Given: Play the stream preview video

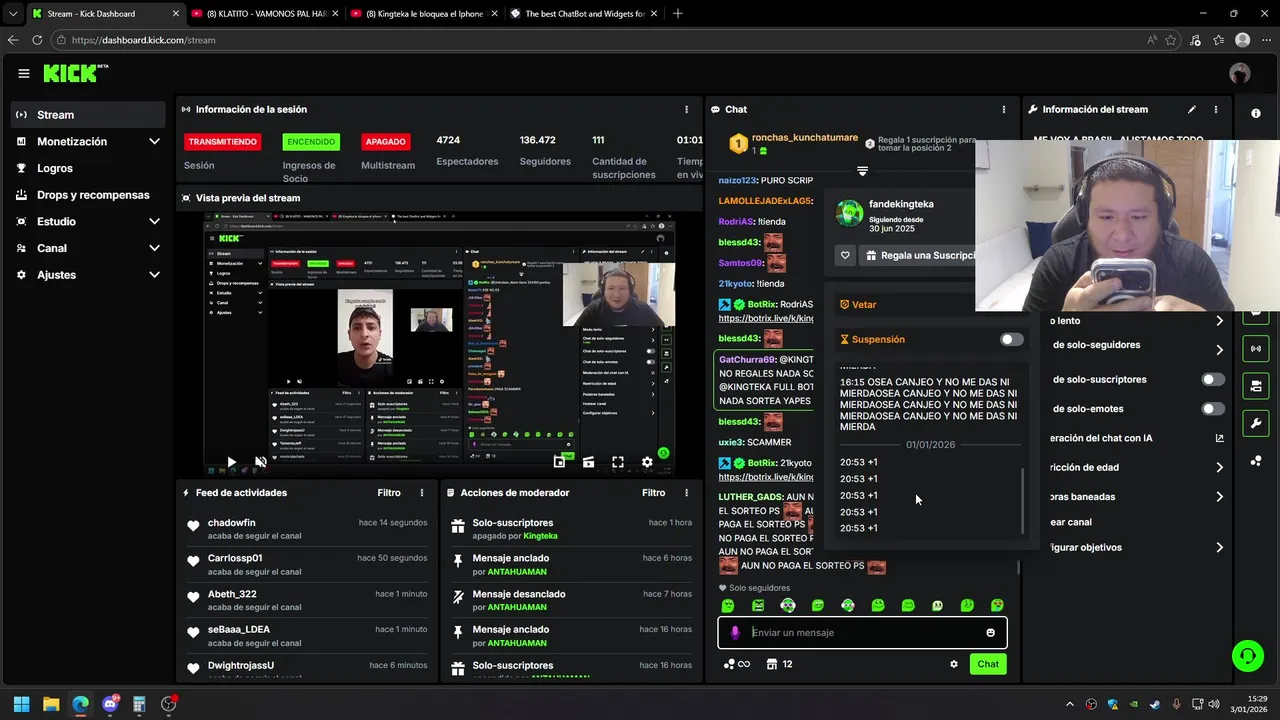Looking at the screenshot, I should click(231, 462).
